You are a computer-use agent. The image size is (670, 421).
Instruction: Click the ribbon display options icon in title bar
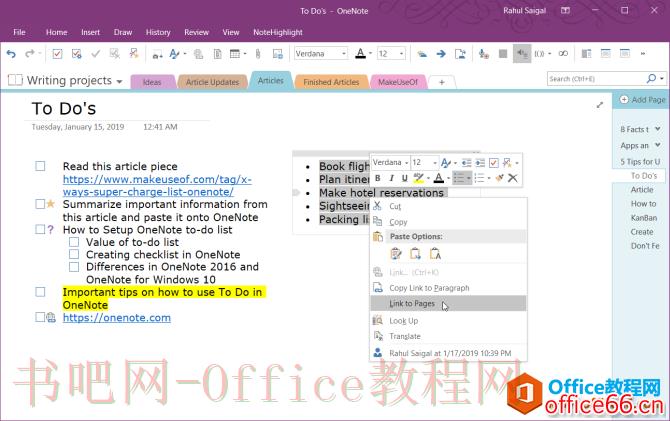(565, 11)
